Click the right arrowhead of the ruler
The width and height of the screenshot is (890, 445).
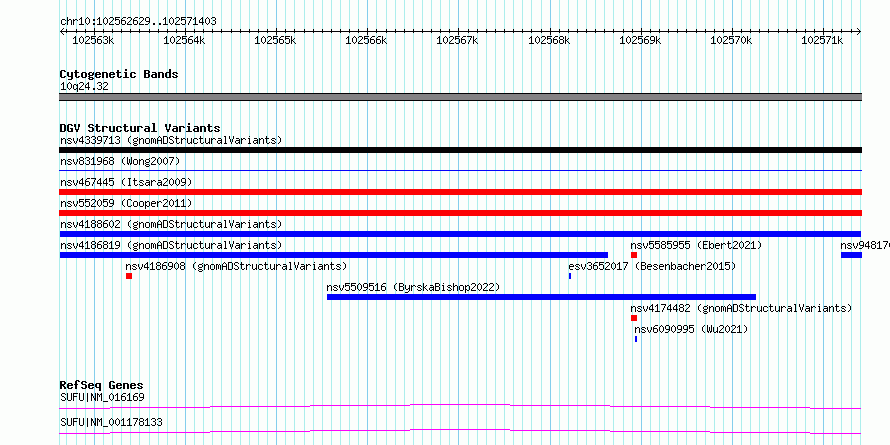[859, 31]
